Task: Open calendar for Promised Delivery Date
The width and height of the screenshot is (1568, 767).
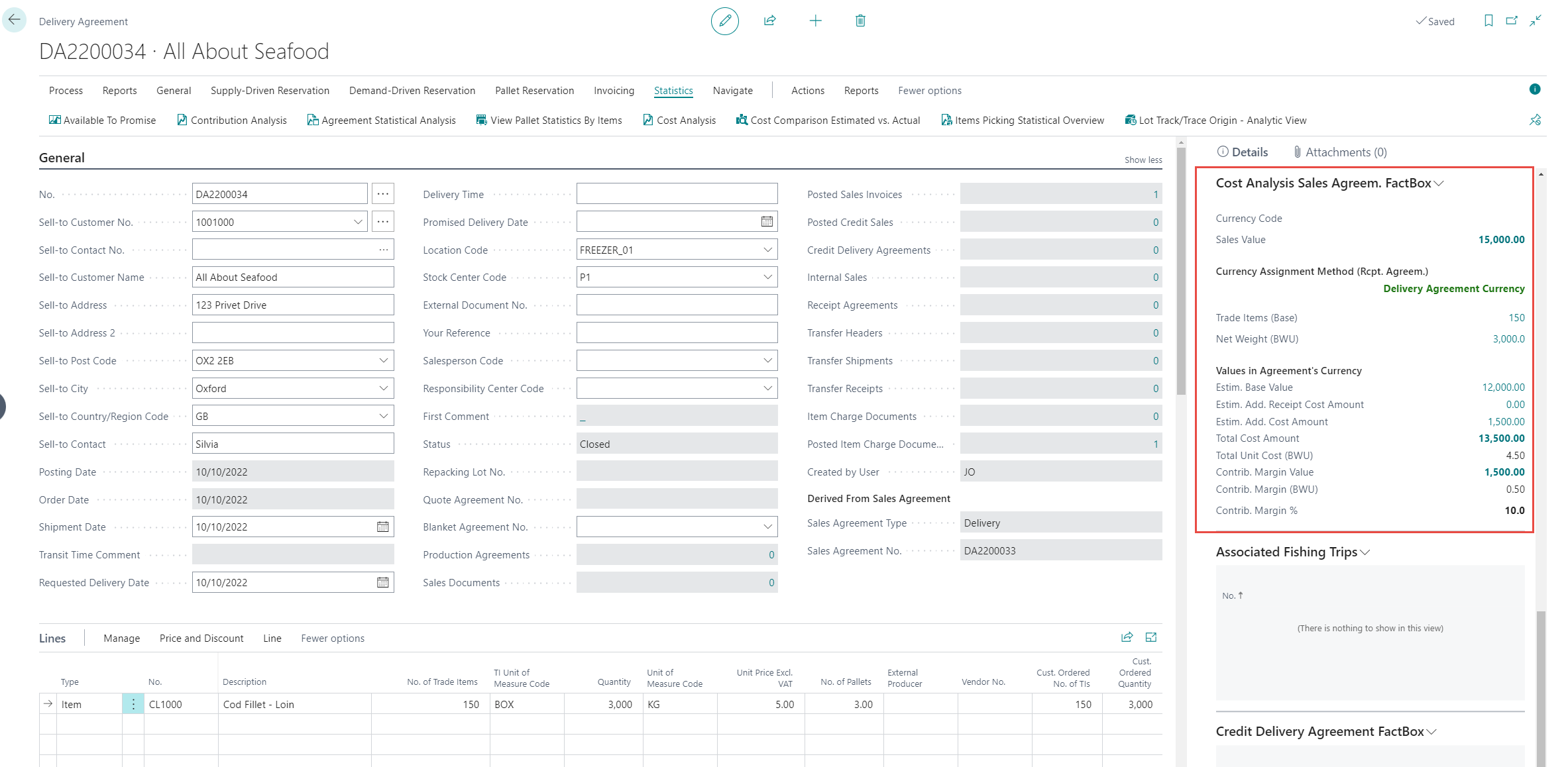Action: [x=767, y=222]
